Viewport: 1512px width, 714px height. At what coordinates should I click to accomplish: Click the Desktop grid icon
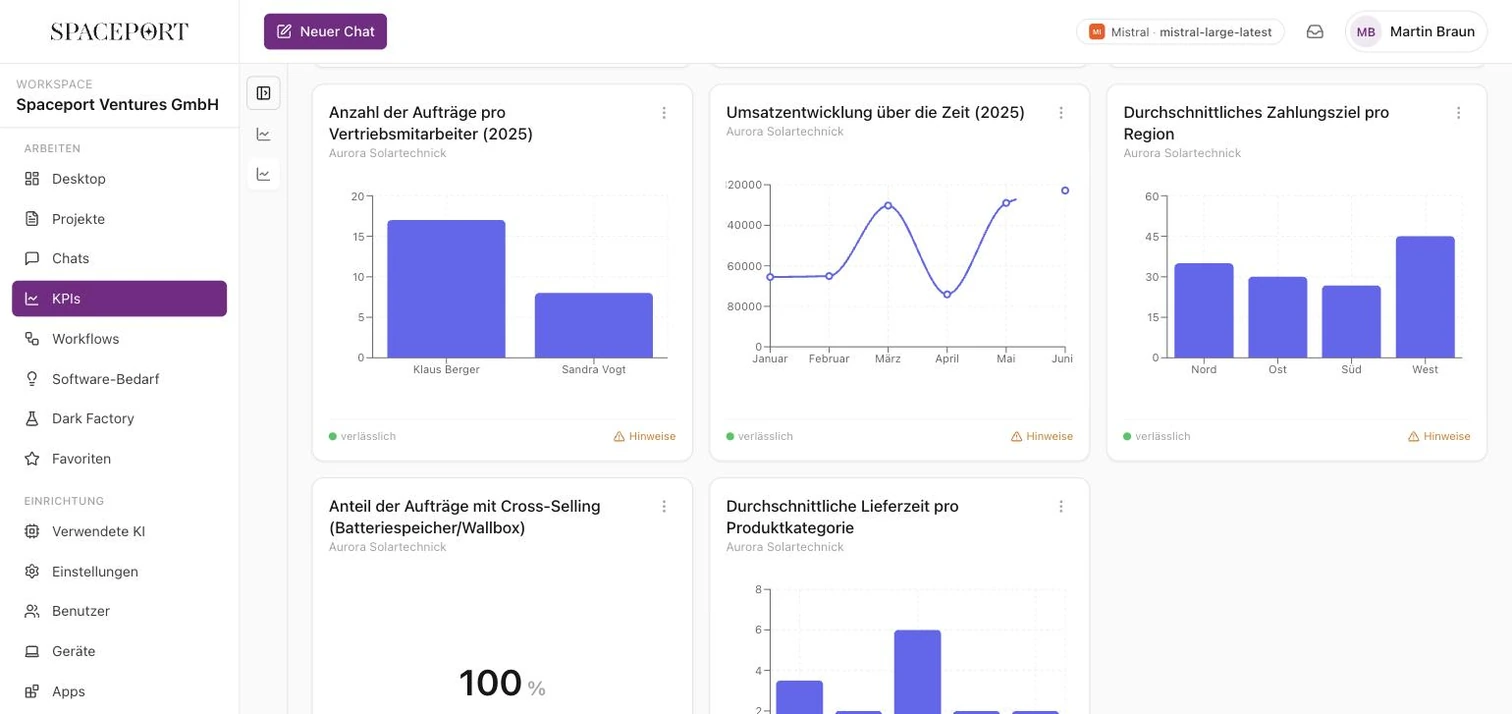tap(32, 179)
